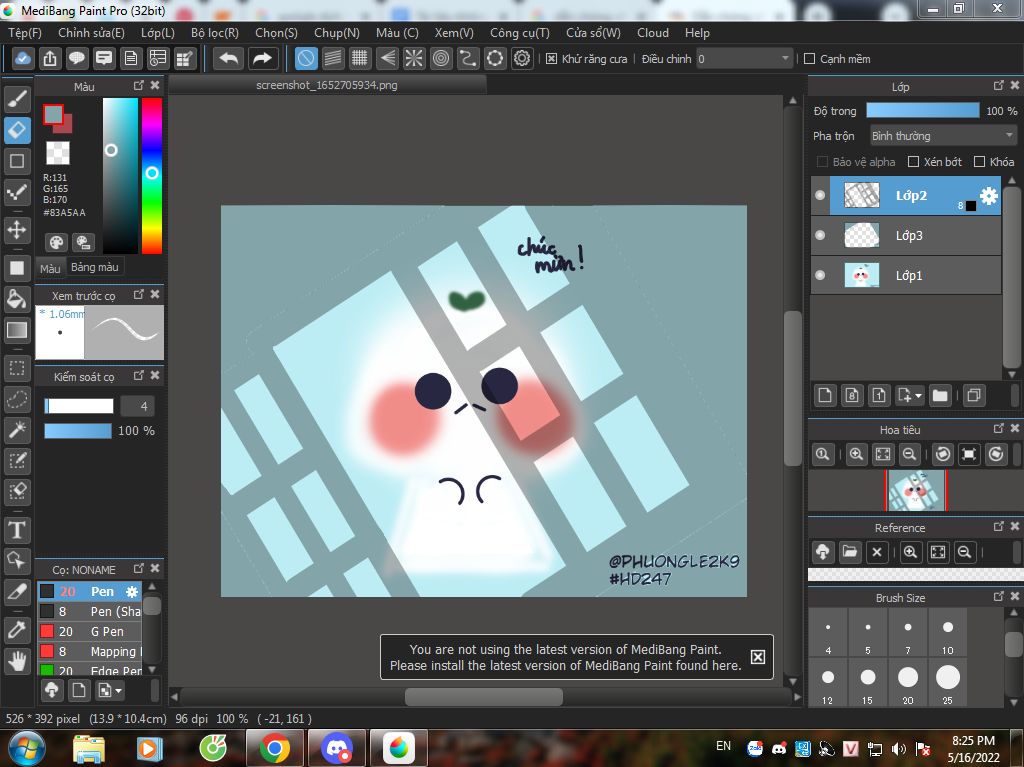Open a file in Reference panel
This screenshot has width=1024, height=767.
click(x=850, y=552)
